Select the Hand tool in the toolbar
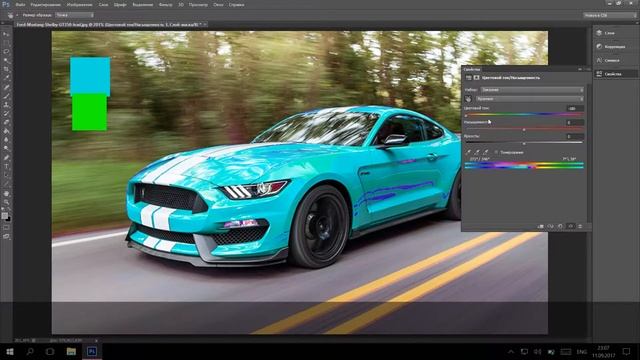Viewport: 640px width, 360px height. tap(6, 193)
